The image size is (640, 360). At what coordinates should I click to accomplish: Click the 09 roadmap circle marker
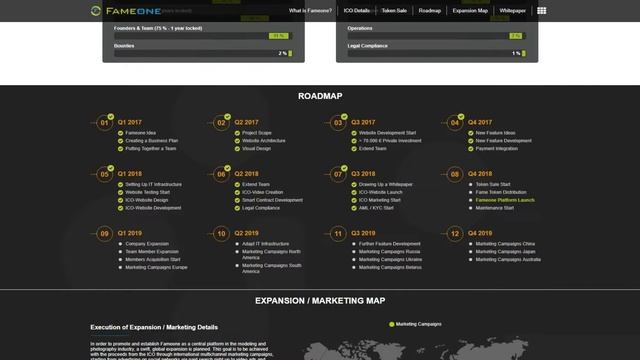tap(104, 234)
